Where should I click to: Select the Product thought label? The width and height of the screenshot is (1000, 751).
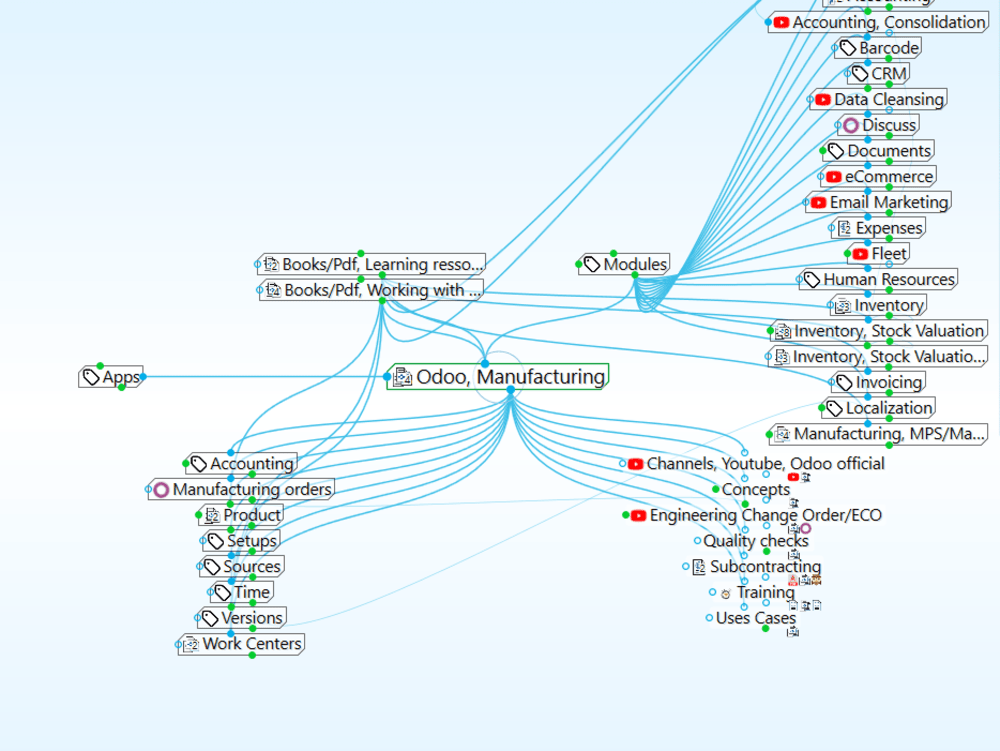tap(252, 515)
